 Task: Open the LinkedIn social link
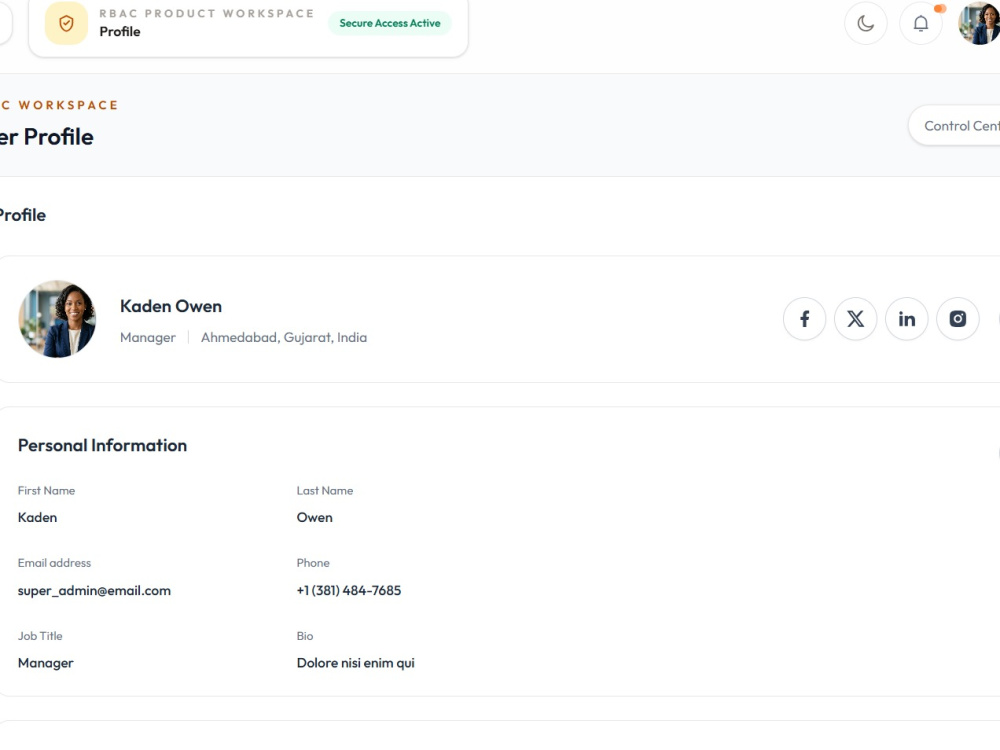click(x=906, y=319)
